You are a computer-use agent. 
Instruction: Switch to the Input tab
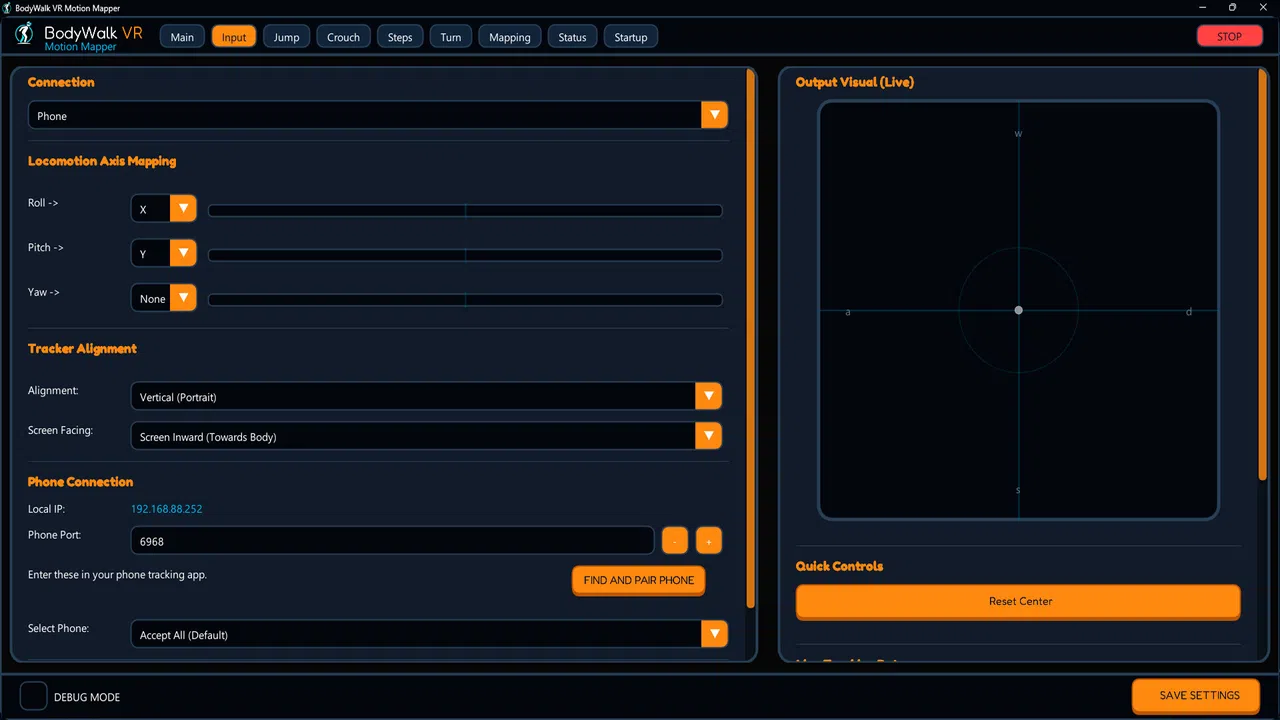click(234, 37)
